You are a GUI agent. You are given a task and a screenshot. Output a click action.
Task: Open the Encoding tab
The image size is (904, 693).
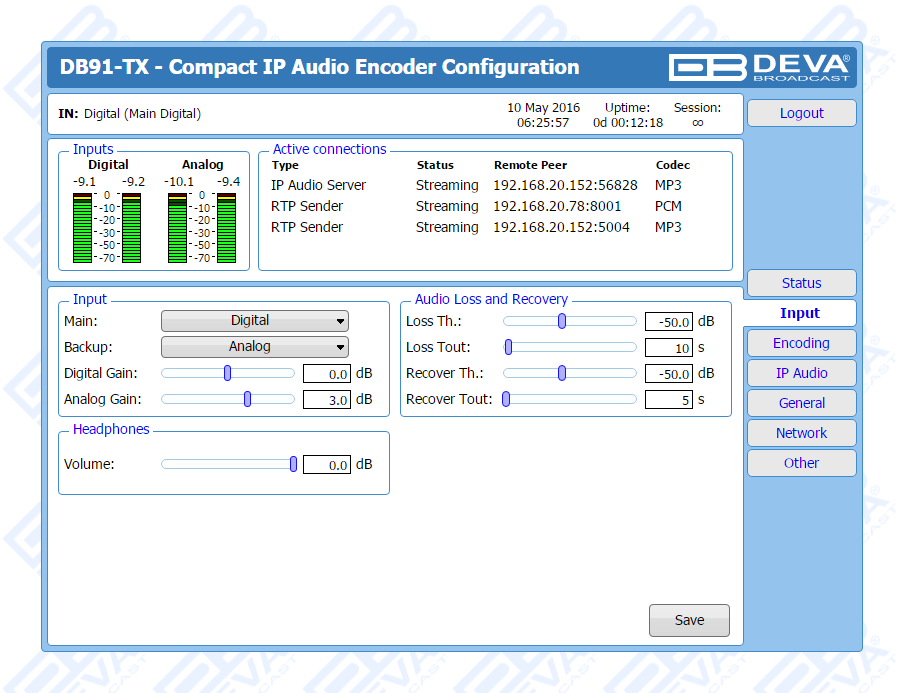(x=801, y=343)
